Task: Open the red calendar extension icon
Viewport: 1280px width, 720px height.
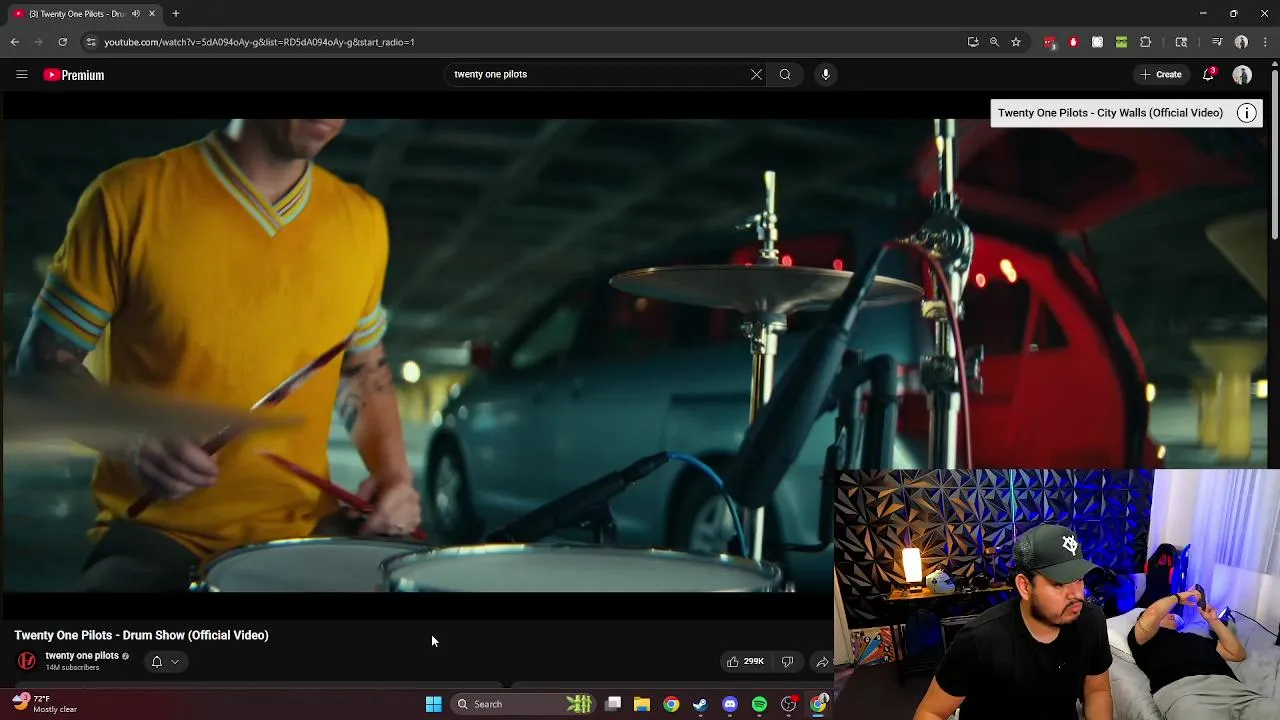Action: (x=1049, y=42)
